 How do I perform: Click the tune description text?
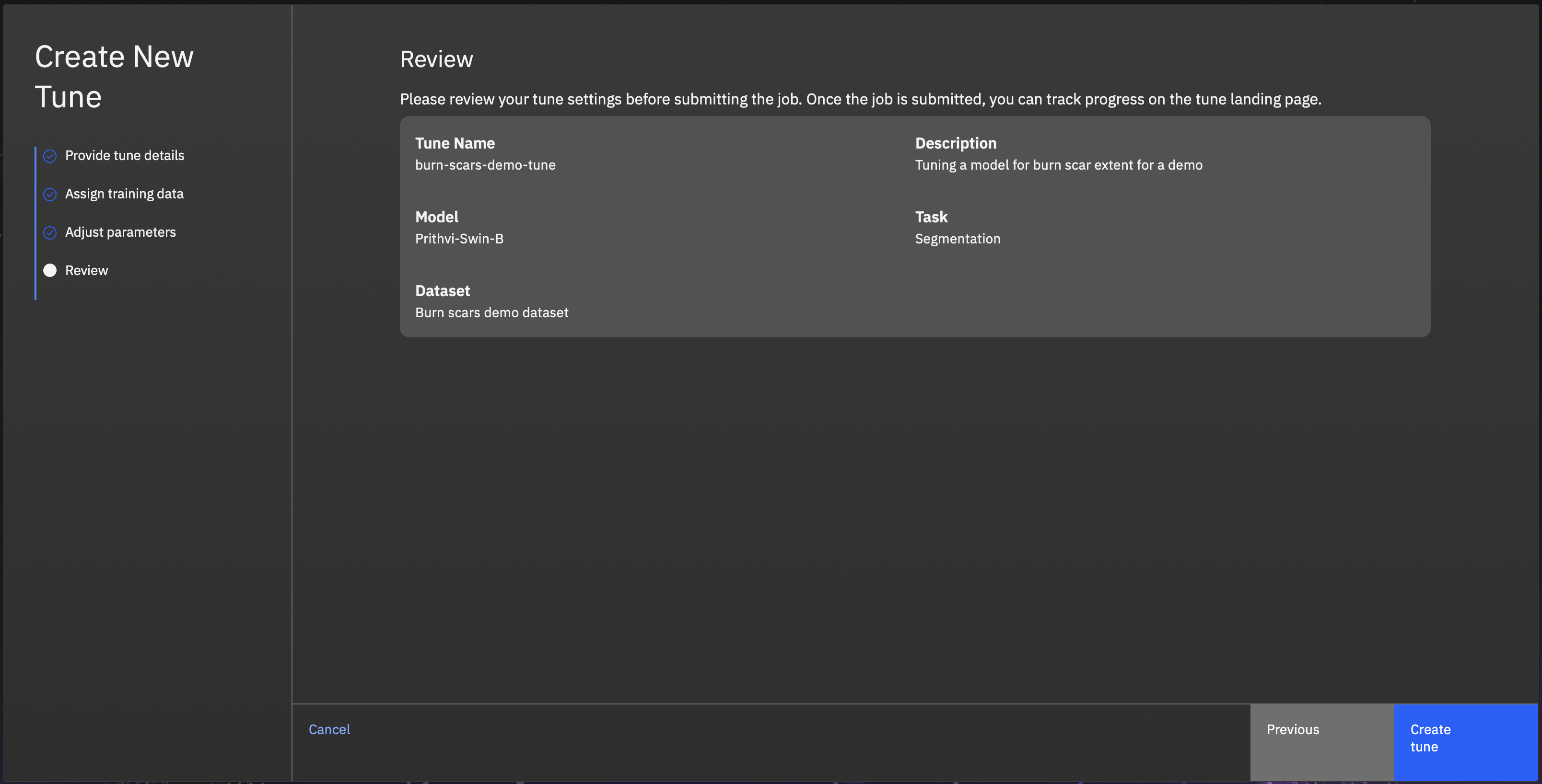[1058, 165]
